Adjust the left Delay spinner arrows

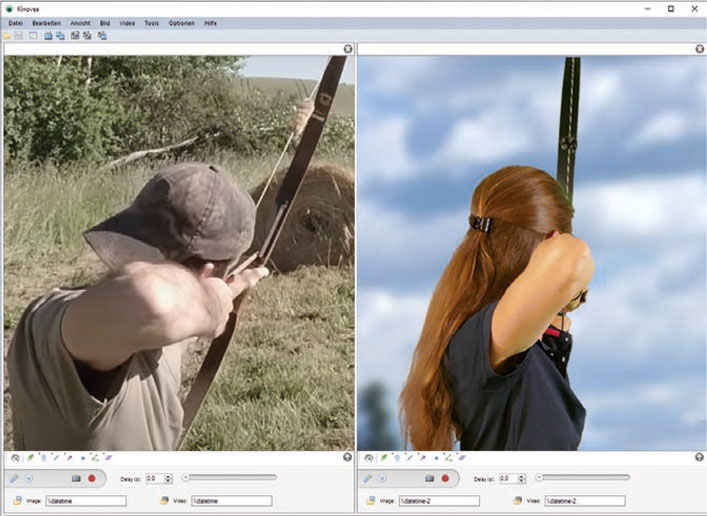coord(168,479)
